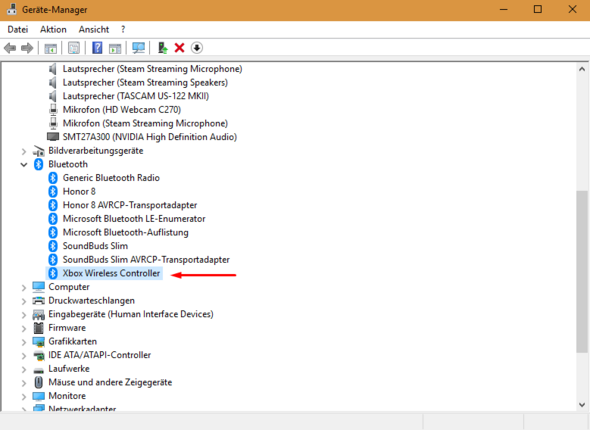Select Lautsprecher (Steam Streaming Microphone)
This screenshot has width=590, height=430.
152,69
